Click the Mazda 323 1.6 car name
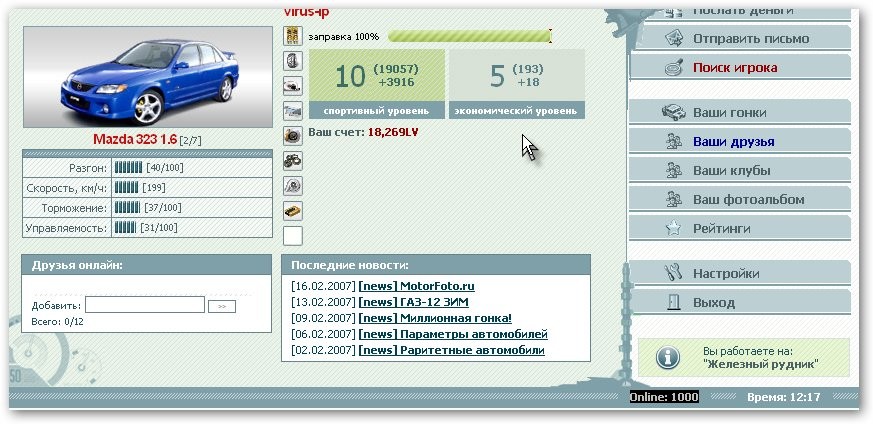This screenshot has height=424, width=873. (135, 139)
